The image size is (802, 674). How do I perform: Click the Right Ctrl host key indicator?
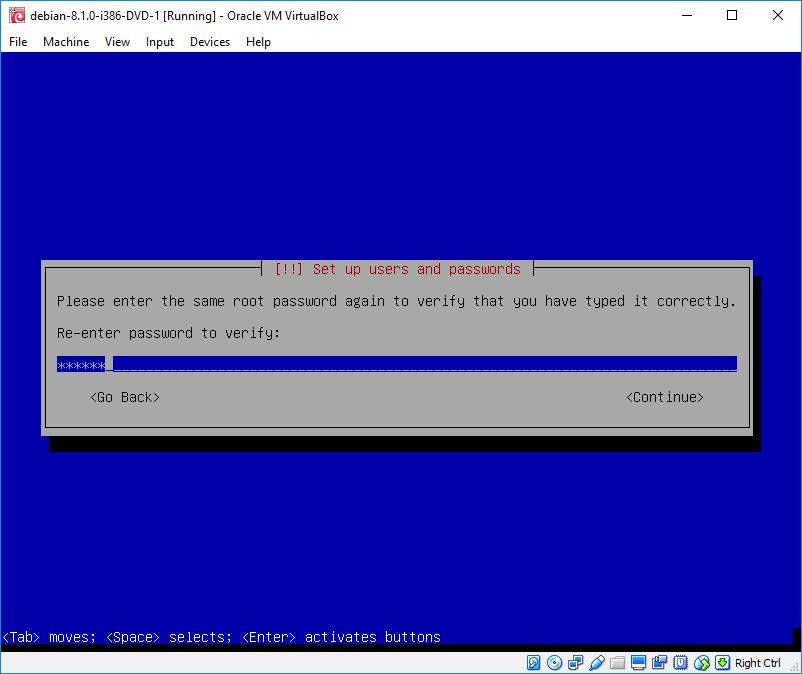758,663
